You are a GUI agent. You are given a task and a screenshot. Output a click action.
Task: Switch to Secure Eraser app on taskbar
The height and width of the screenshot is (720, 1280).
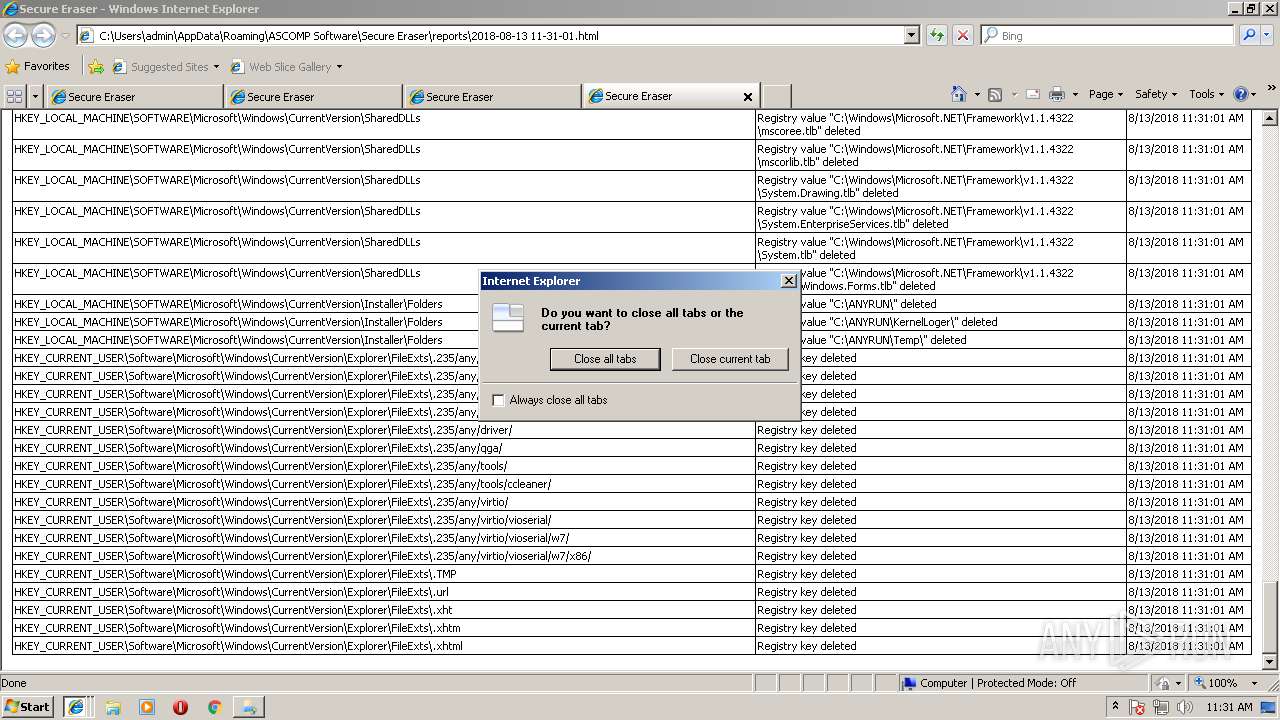point(248,707)
